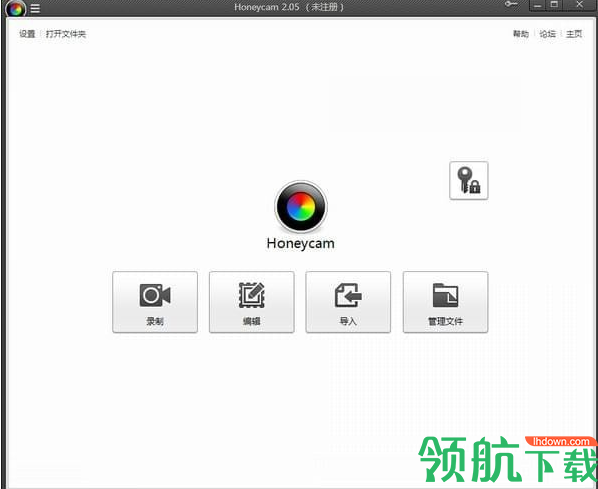Minimize the Honeycam window
This screenshot has height=489, width=598.
tap(538, 5)
